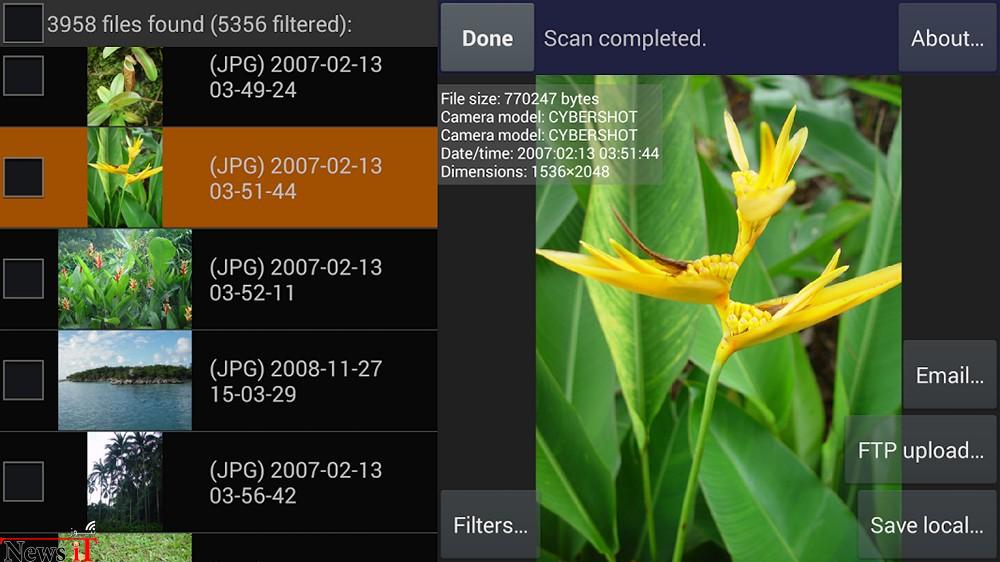Tick the select-all checkbox beside '3958 files found'
The image size is (1000, 562).
(23, 23)
